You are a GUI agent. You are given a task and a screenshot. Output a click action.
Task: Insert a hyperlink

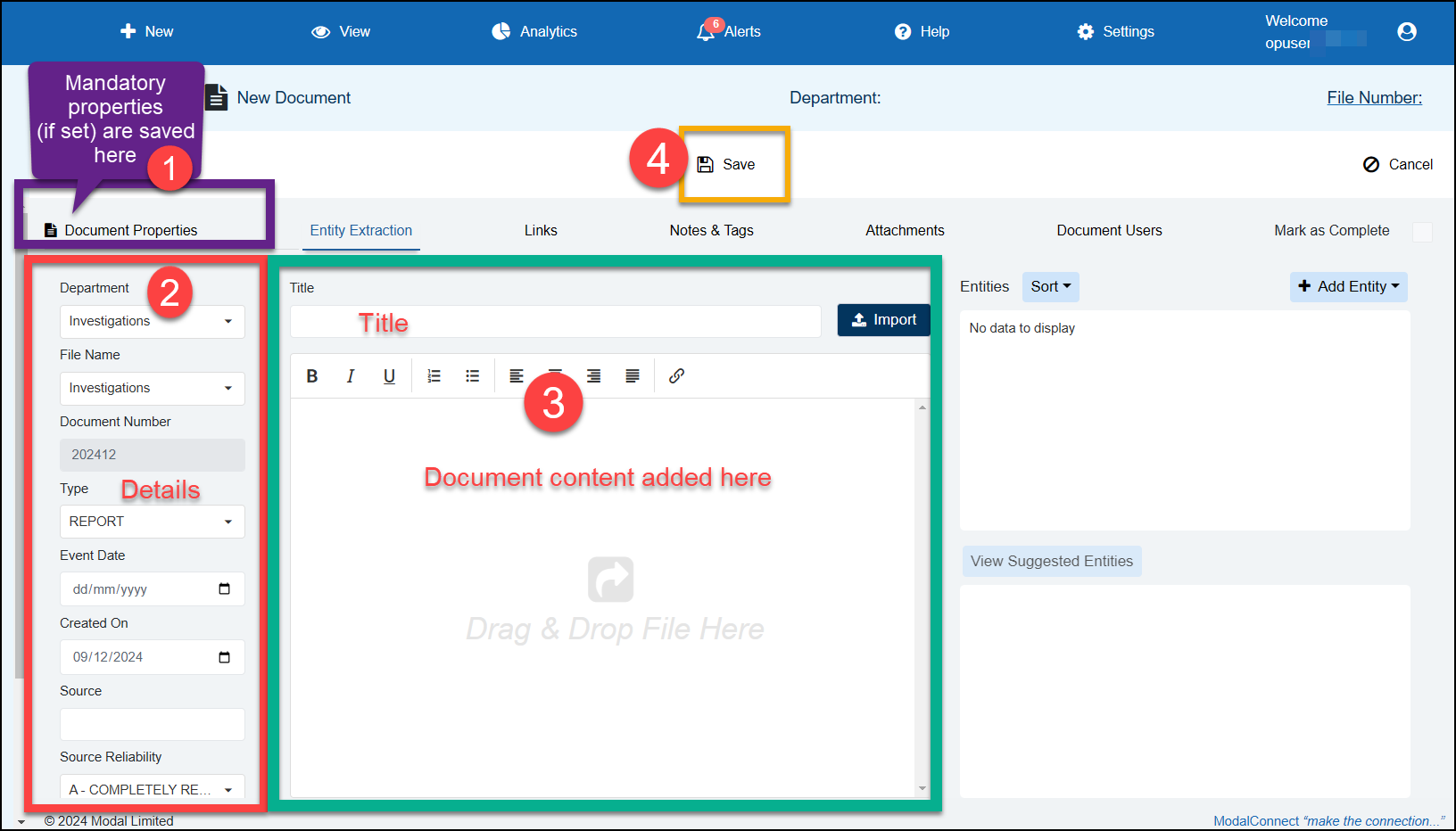tap(677, 376)
